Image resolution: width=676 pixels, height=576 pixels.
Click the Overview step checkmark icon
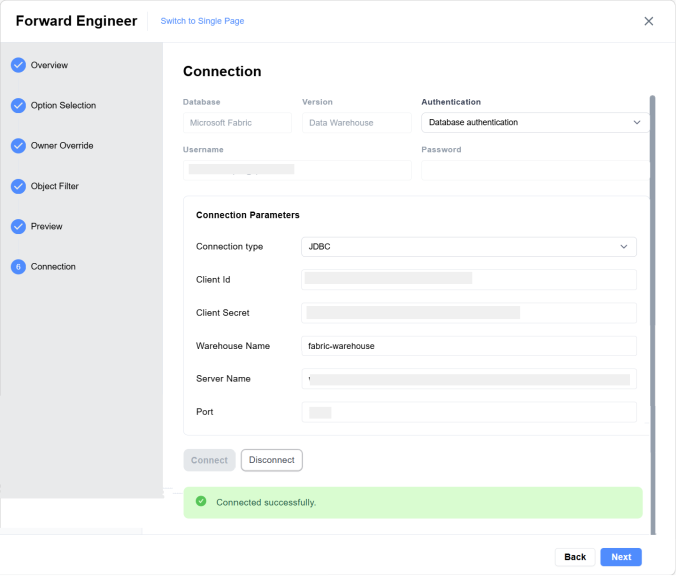click(x=18, y=65)
